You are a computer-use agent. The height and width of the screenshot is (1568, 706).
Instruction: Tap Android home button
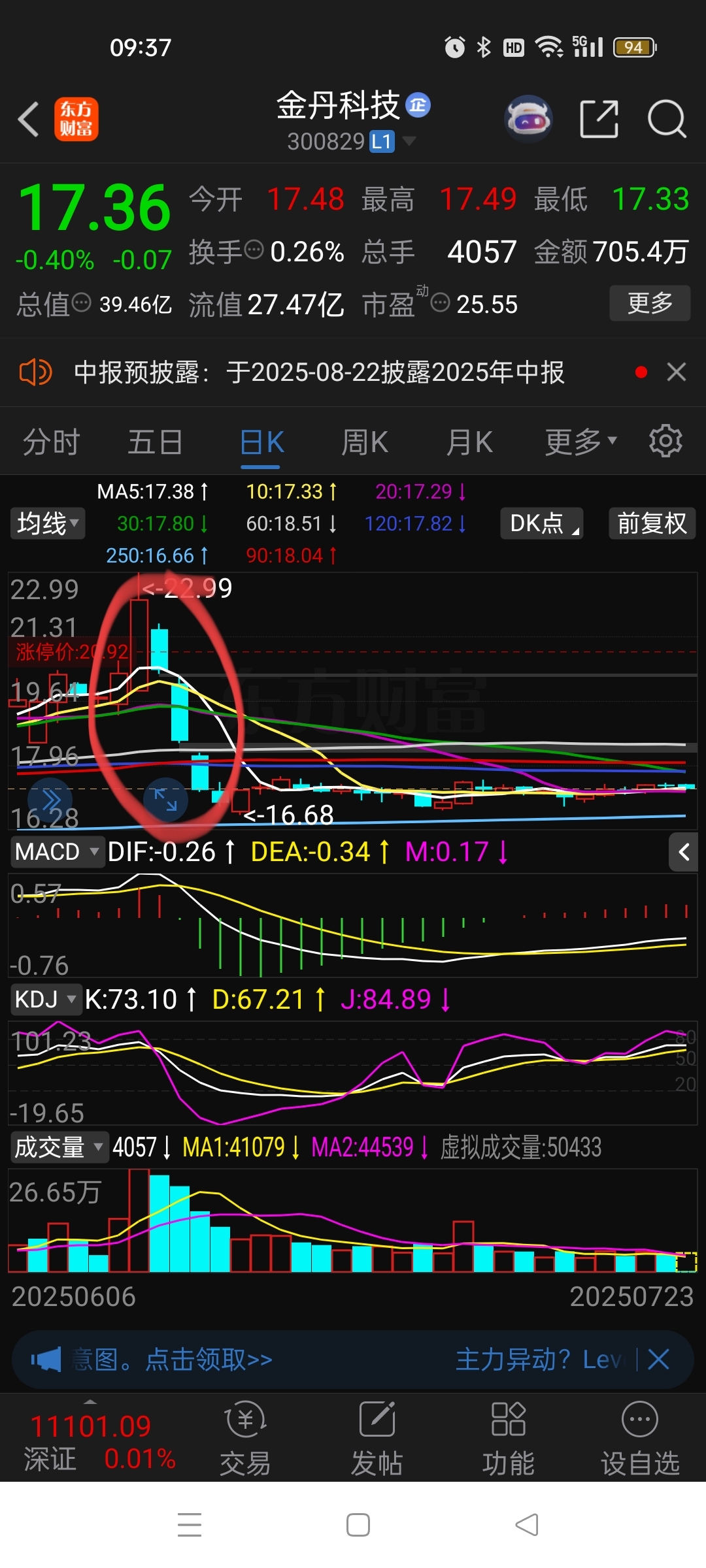(358, 1524)
